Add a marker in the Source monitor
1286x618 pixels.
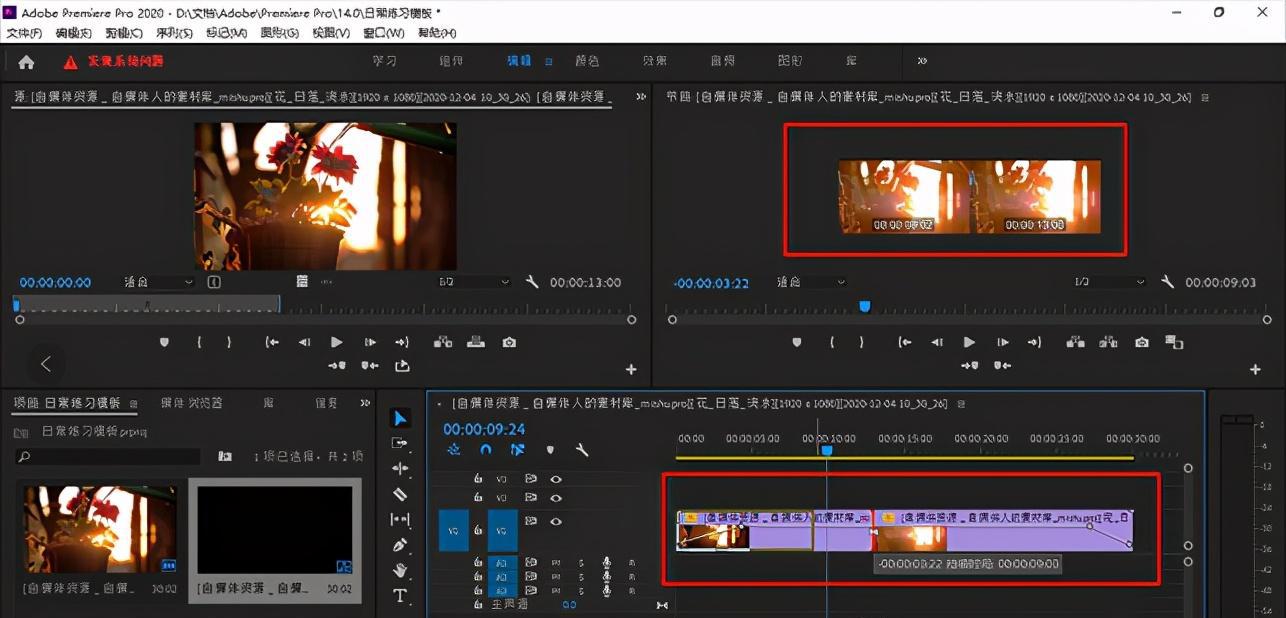coord(164,342)
